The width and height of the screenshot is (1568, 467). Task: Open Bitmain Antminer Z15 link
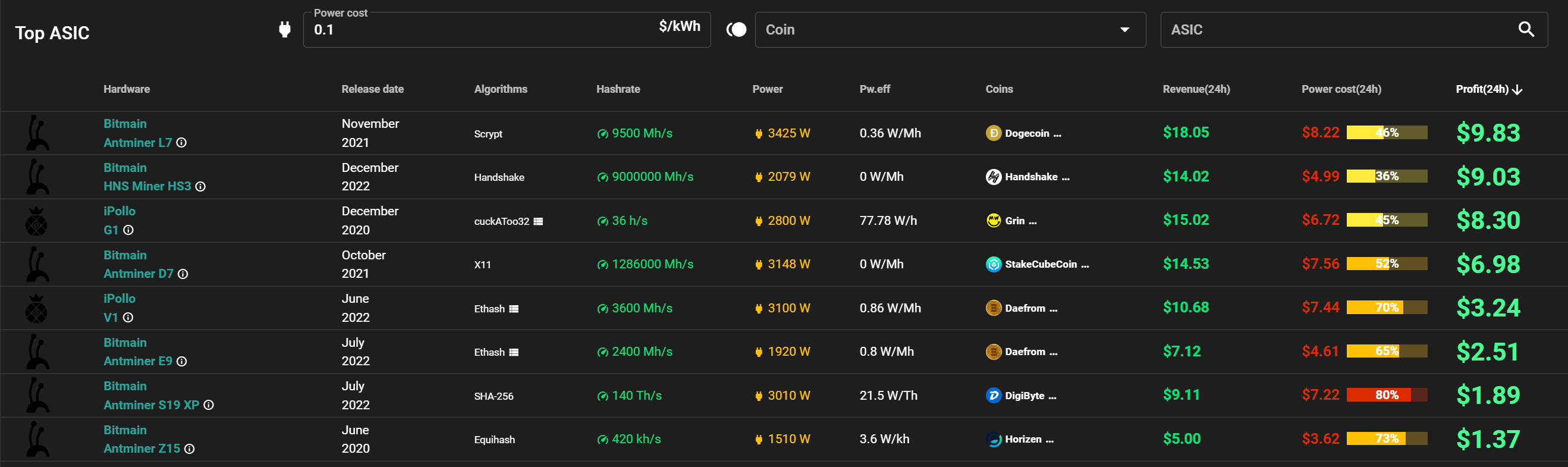coord(142,440)
